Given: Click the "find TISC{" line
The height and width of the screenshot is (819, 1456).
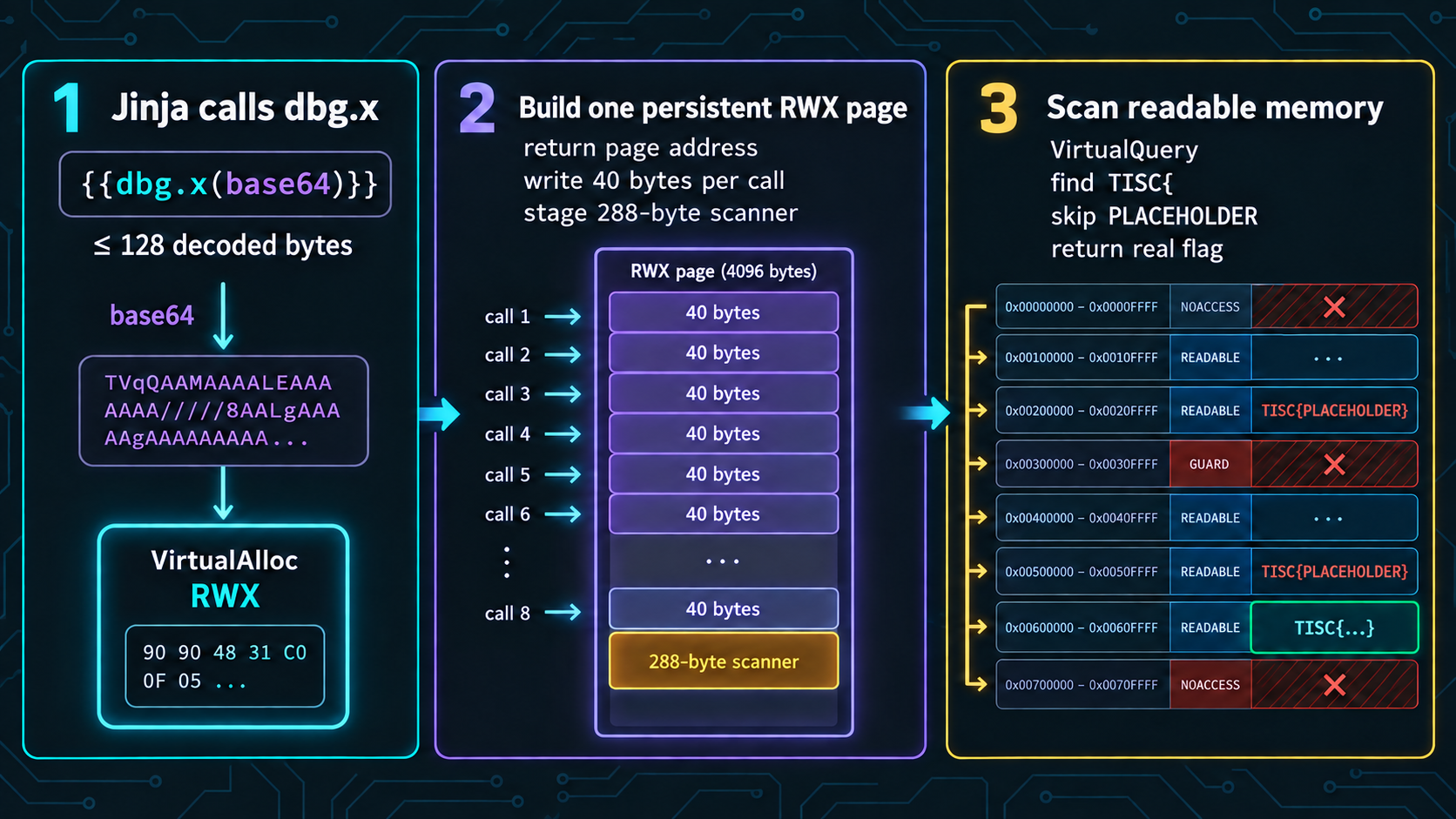Looking at the screenshot, I should click(1111, 183).
